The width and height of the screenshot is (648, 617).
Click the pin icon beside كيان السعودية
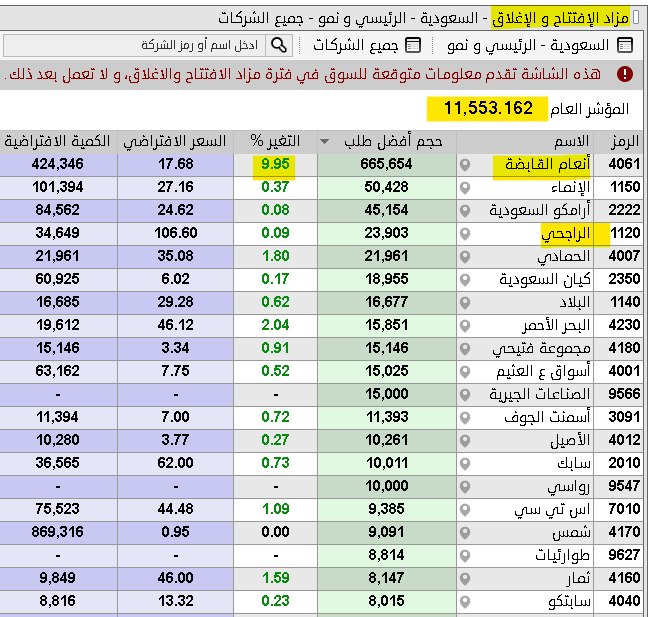click(465, 280)
